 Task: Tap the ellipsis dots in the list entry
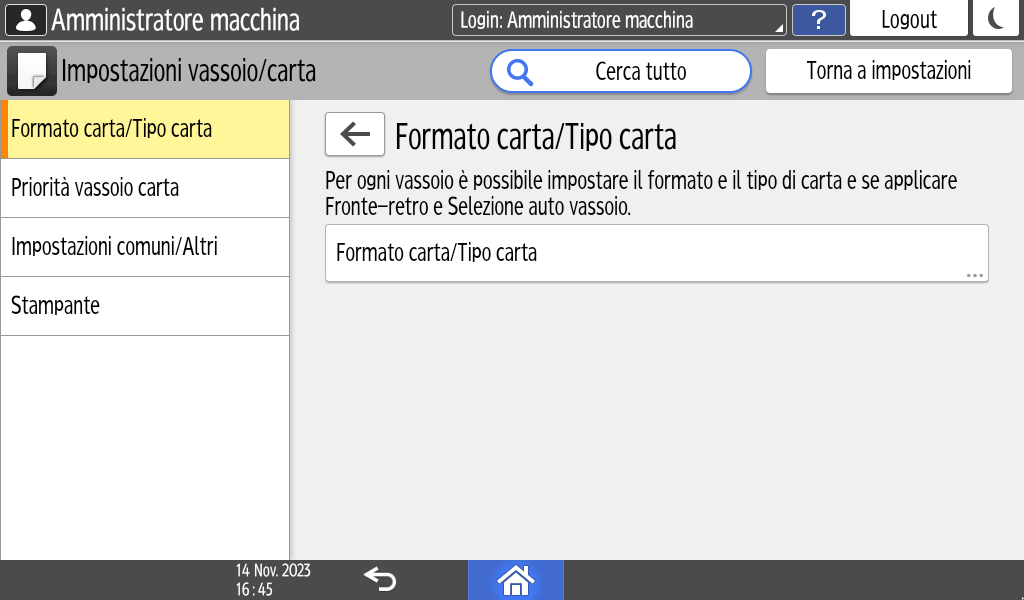(x=975, y=275)
